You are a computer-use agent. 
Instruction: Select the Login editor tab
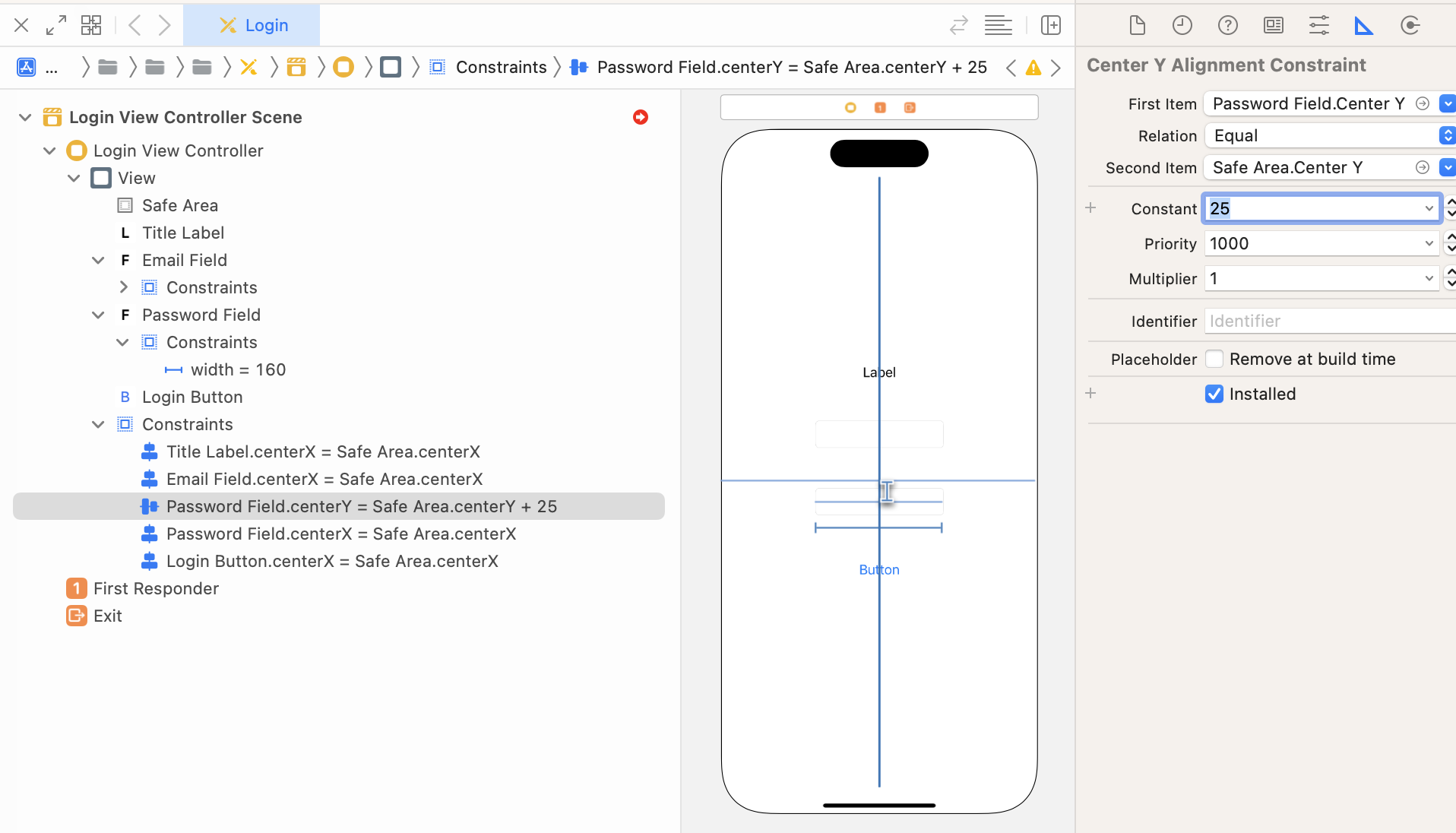pyautogui.click(x=252, y=25)
